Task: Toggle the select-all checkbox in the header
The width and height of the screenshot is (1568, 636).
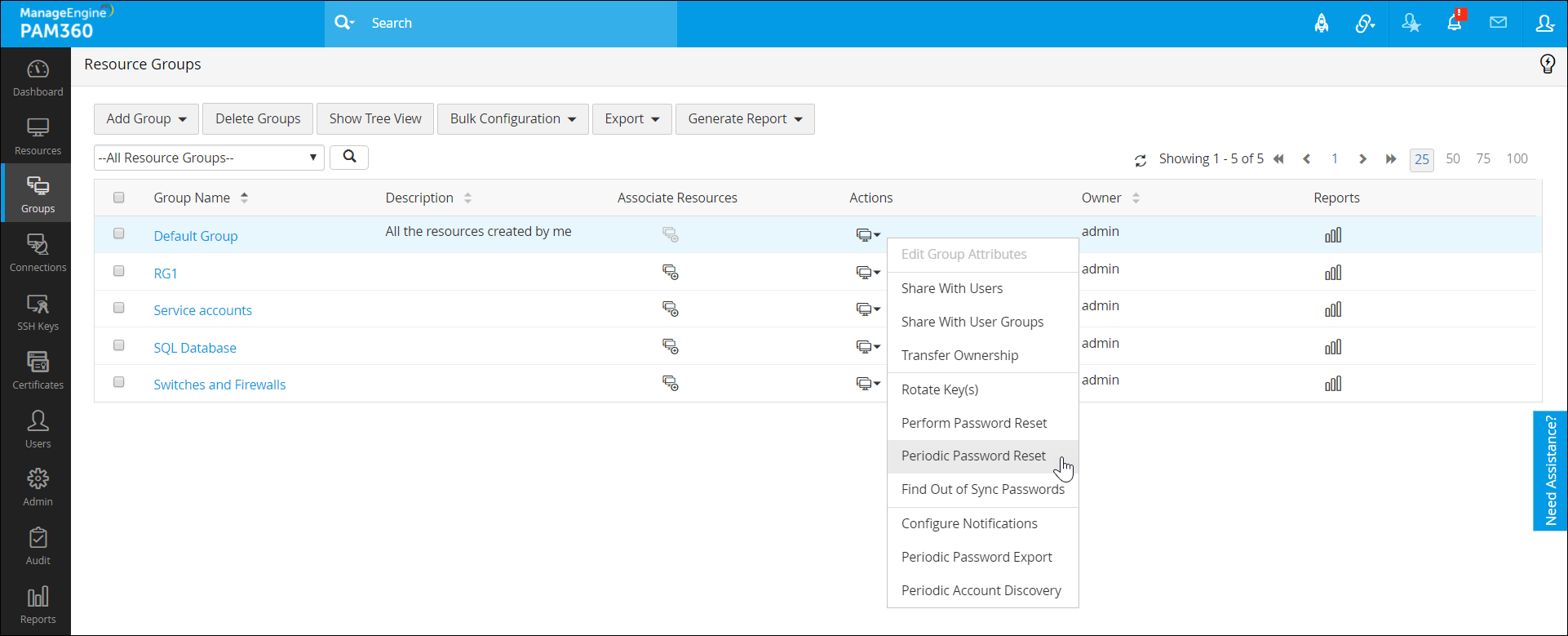Action: (x=119, y=198)
